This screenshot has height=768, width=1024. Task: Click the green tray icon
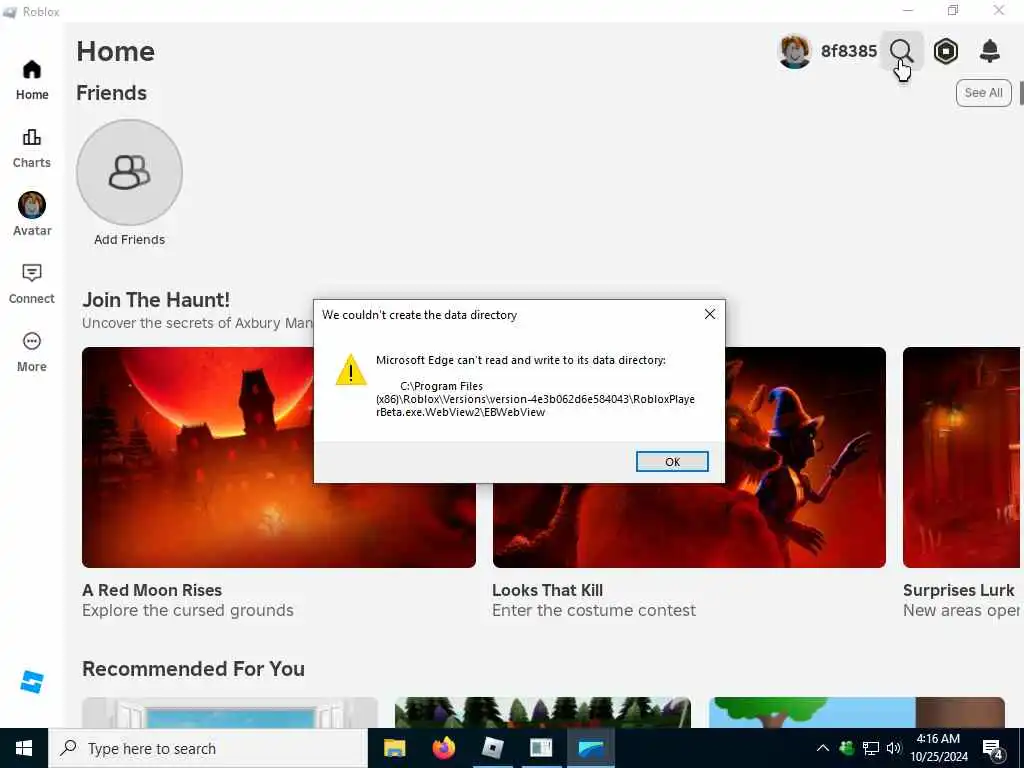(846, 748)
